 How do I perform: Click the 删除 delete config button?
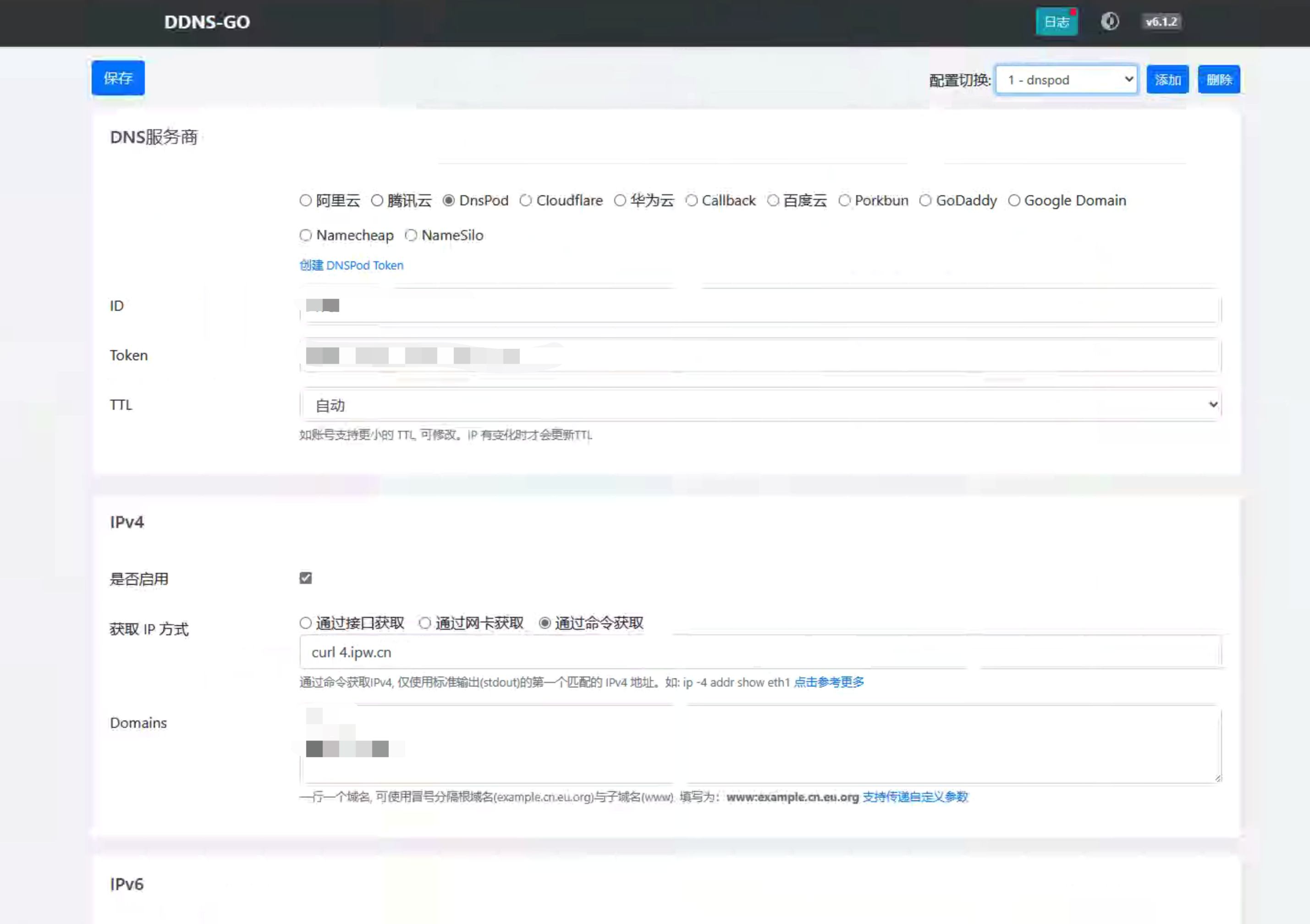point(1219,80)
